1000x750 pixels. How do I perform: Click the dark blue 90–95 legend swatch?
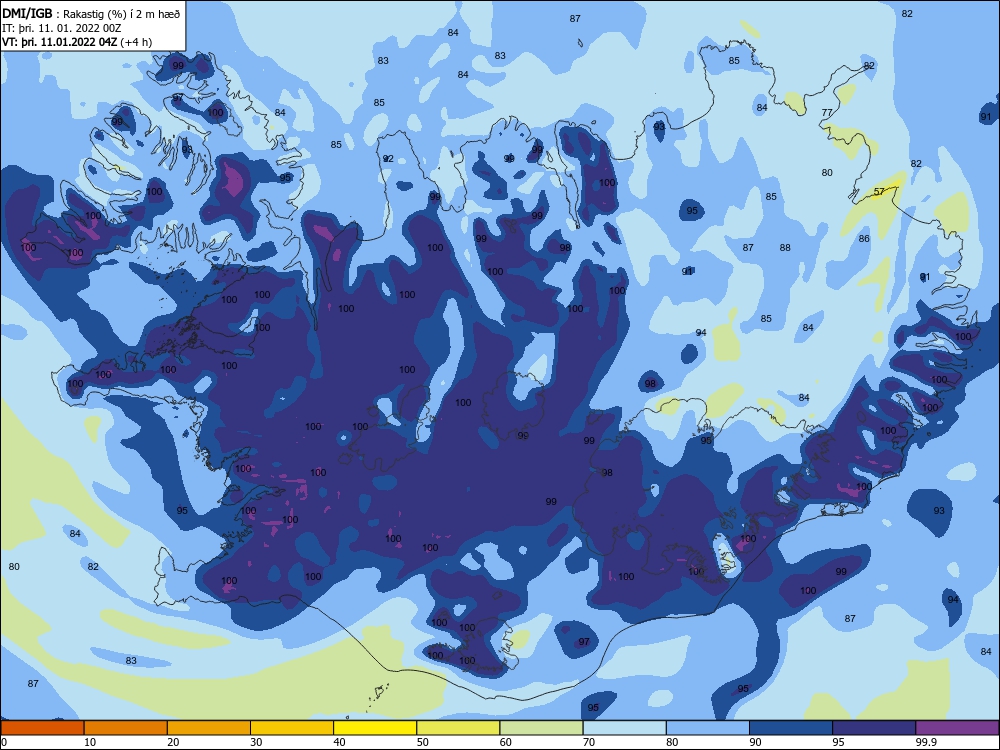click(791, 728)
